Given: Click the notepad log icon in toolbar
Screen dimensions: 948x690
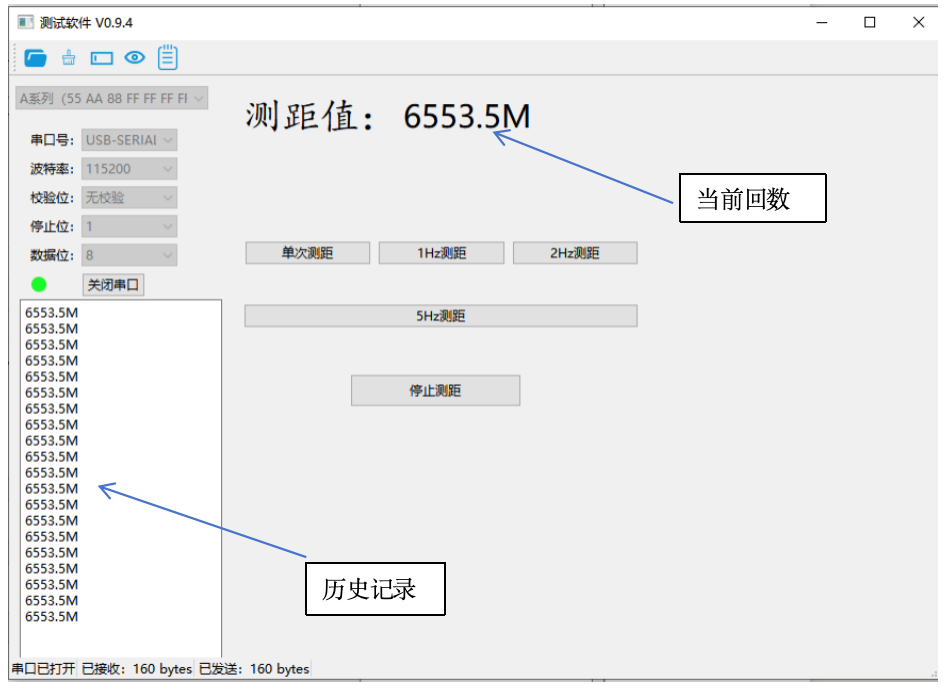Looking at the screenshot, I should point(168,57).
